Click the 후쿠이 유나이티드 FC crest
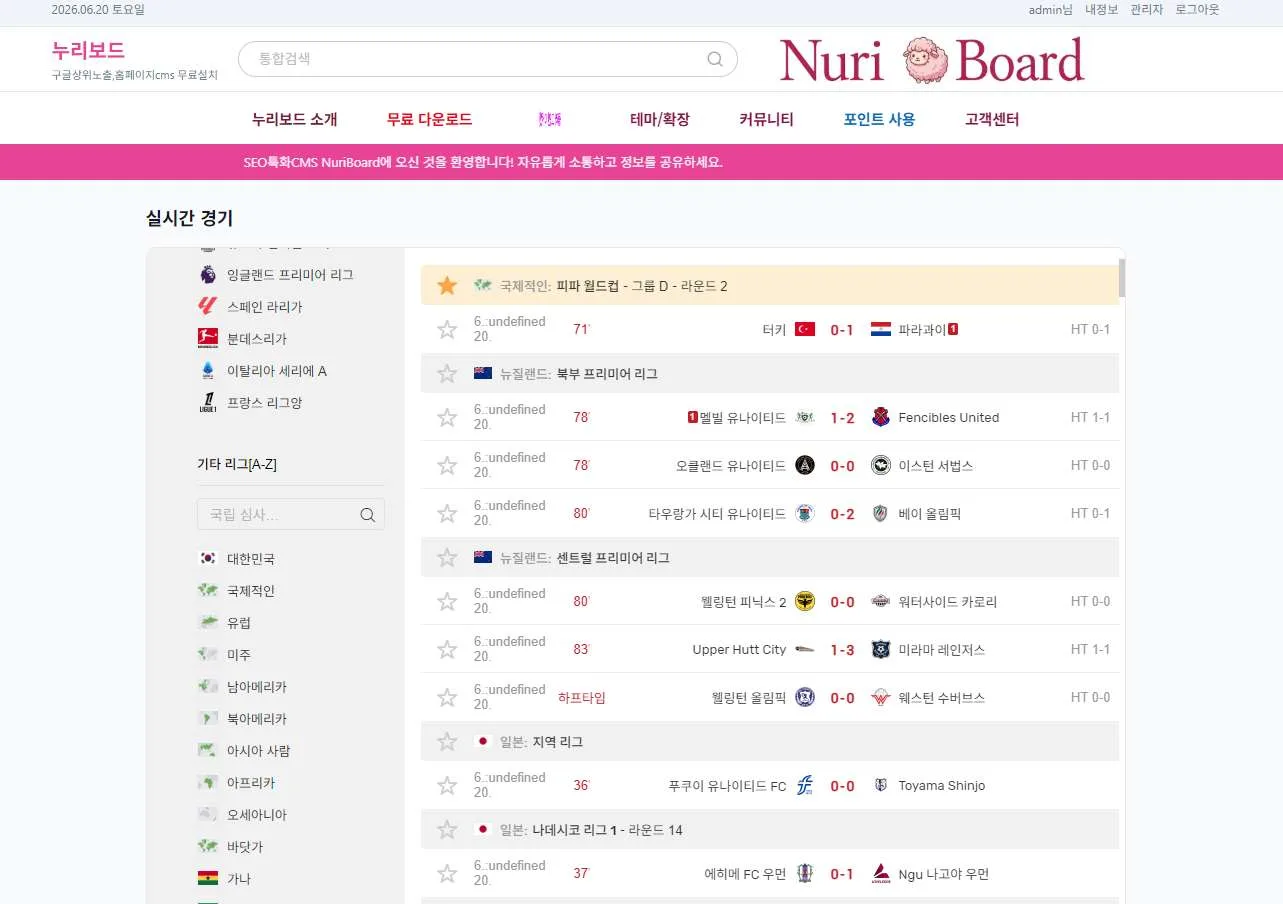 pyautogui.click(x=805, y=785)
